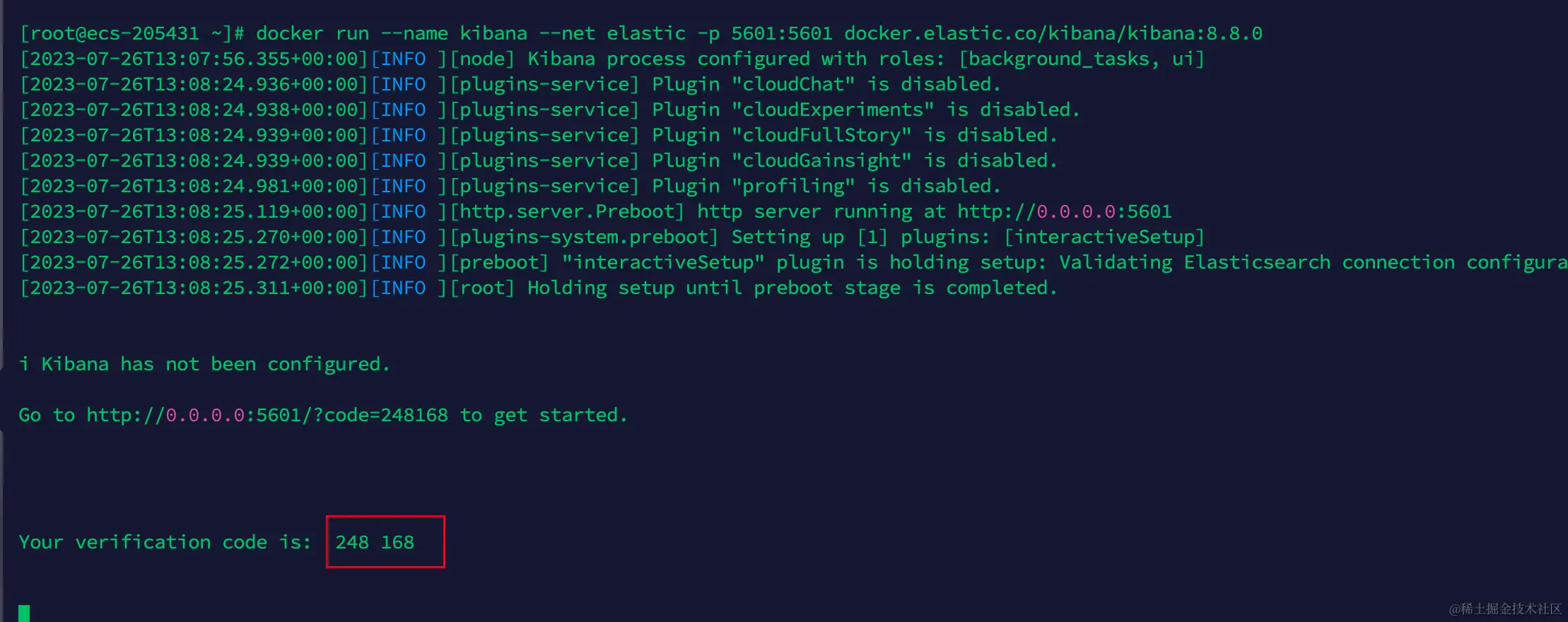Click the "Your verification code is:" label
This screenshot has width=1568, height=622.
coord(165,542)
